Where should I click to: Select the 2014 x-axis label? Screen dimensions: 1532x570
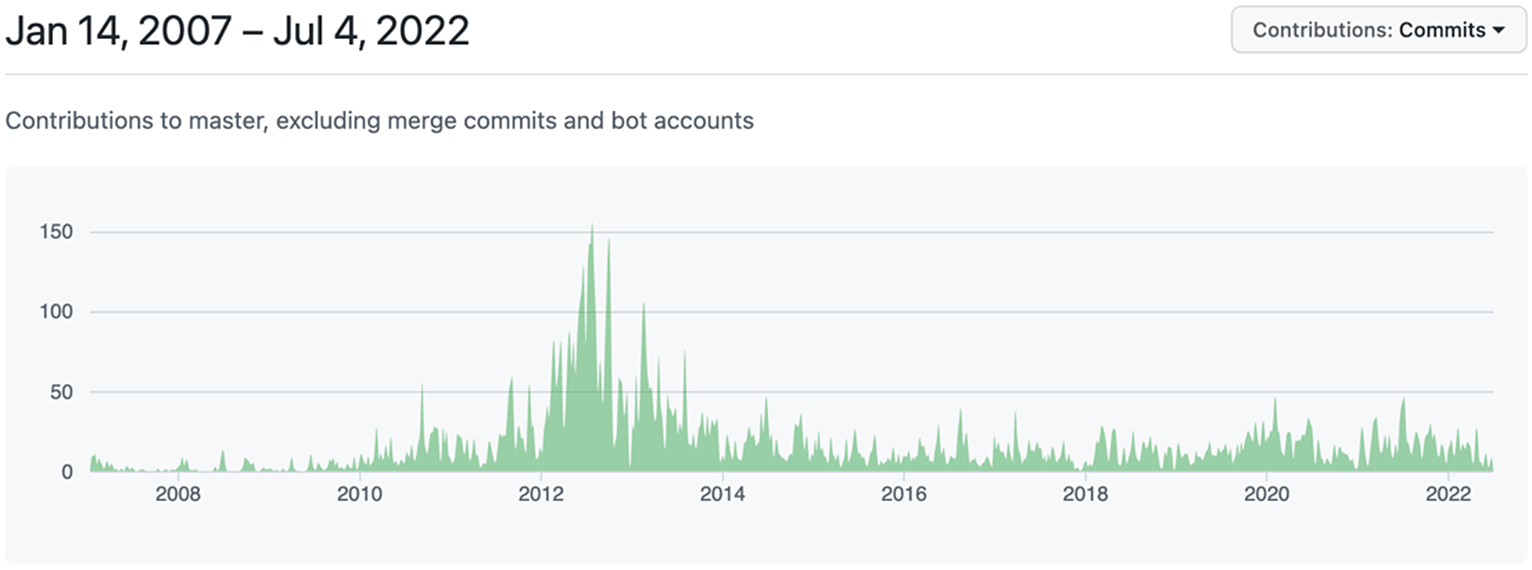click(x=722, y=495)
